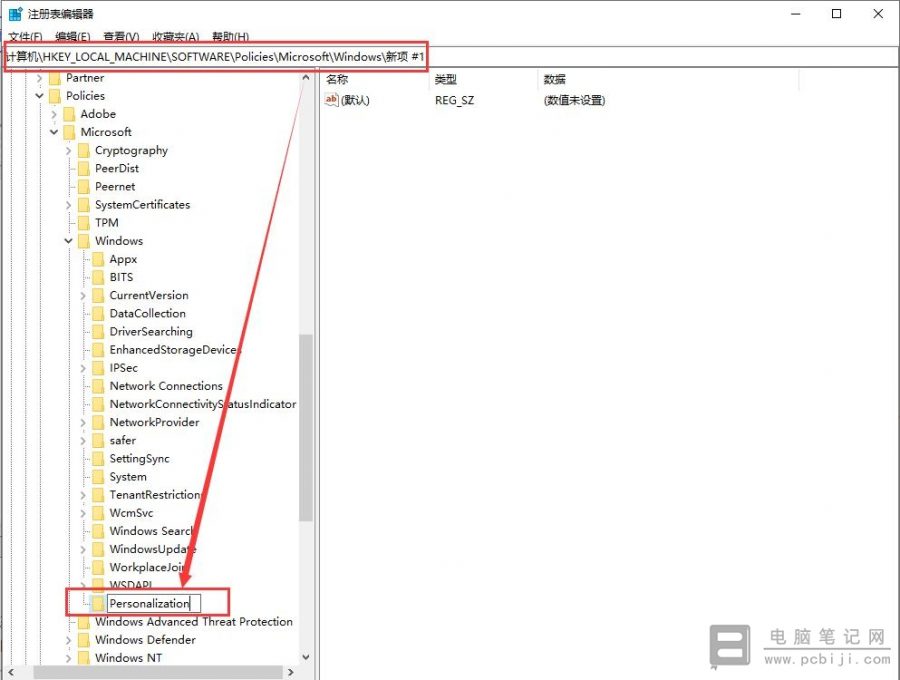Select the Microsoft folder icon

(69, 132)
